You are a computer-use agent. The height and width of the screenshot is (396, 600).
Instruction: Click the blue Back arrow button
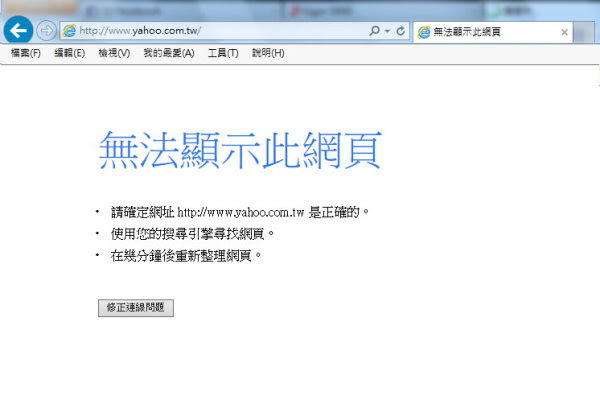coord(18,30)
